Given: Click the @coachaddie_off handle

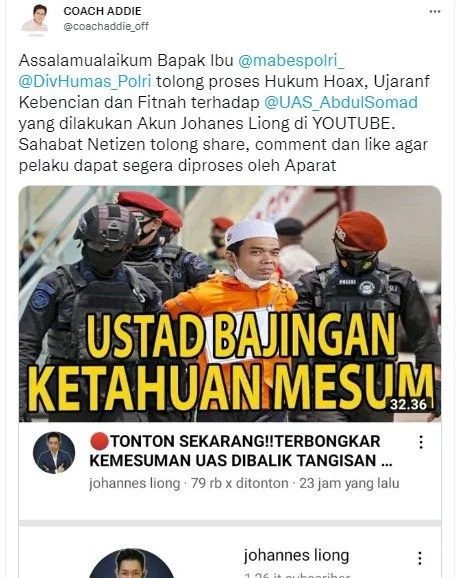Looking at the screenshot, I should (x=106, y=27).
